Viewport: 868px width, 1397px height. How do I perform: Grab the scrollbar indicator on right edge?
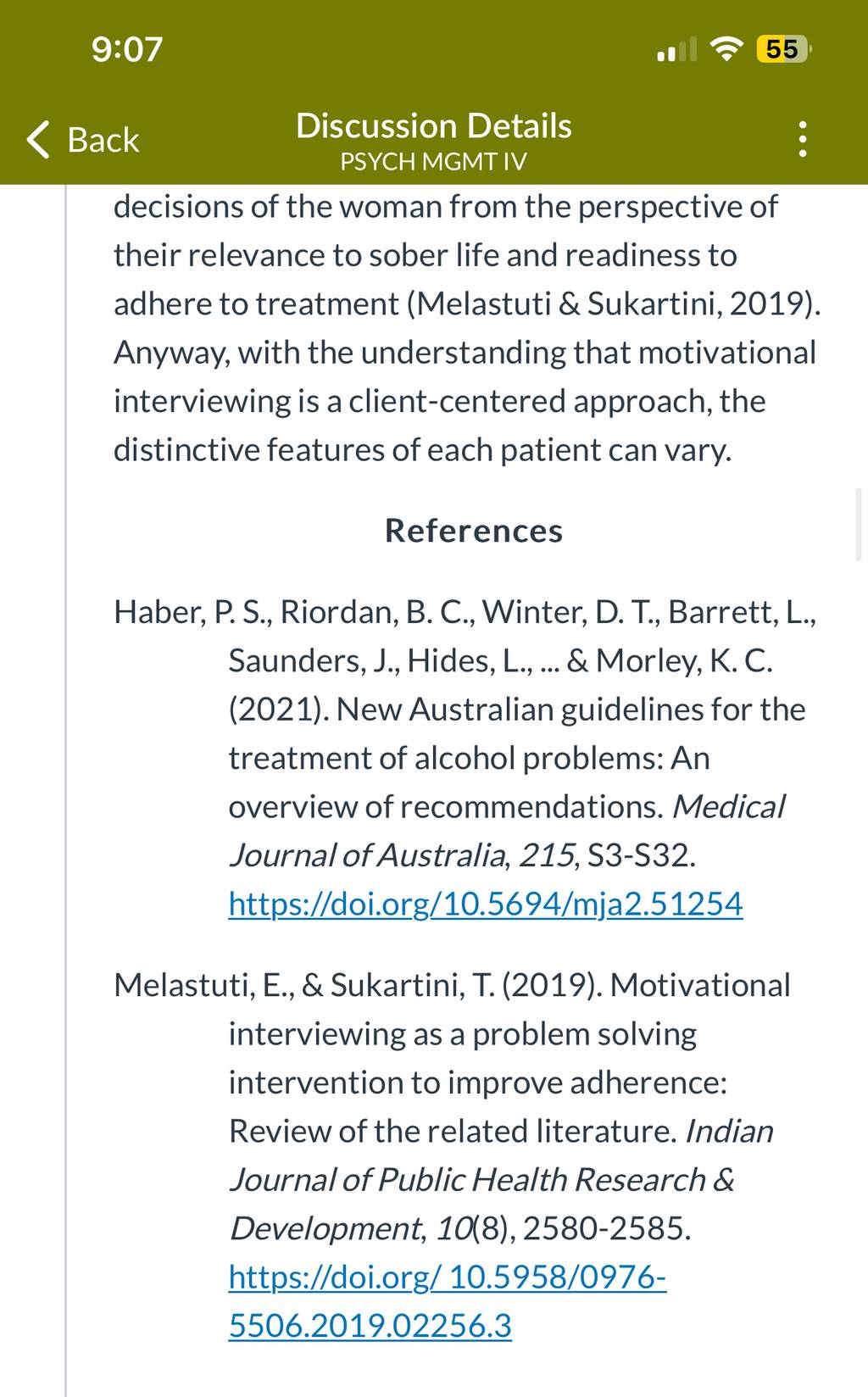(x=859, y=524)
